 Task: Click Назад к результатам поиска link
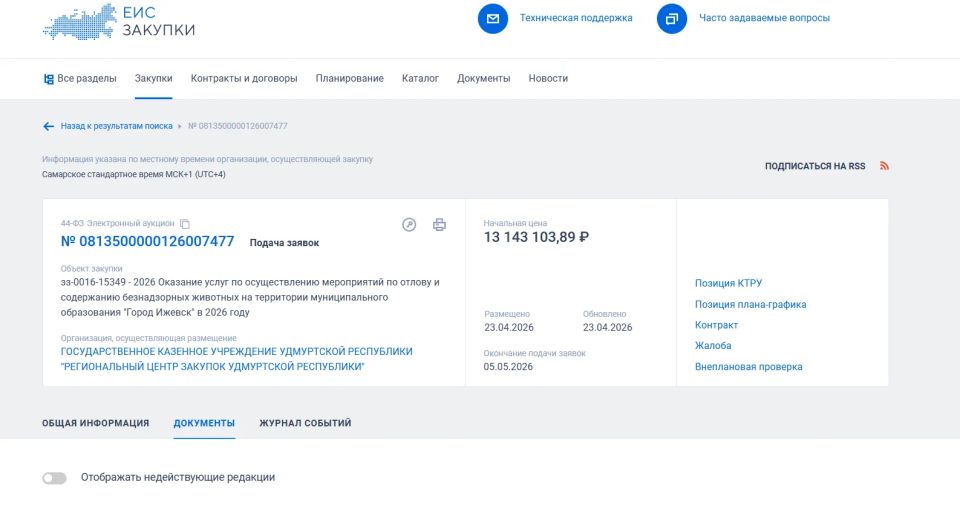(116, 126)
